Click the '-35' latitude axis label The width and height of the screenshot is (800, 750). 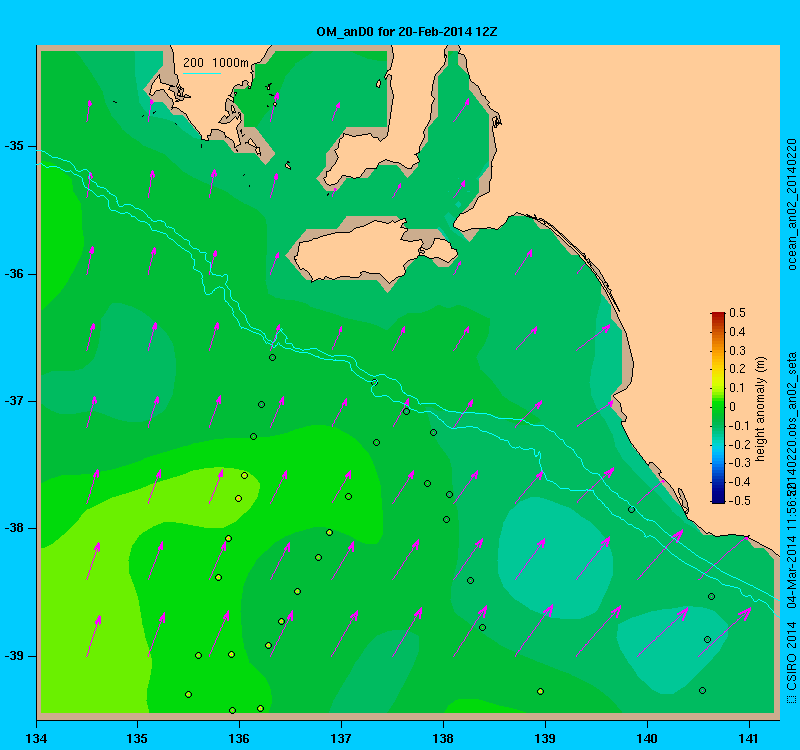click(x=14, y=146)
